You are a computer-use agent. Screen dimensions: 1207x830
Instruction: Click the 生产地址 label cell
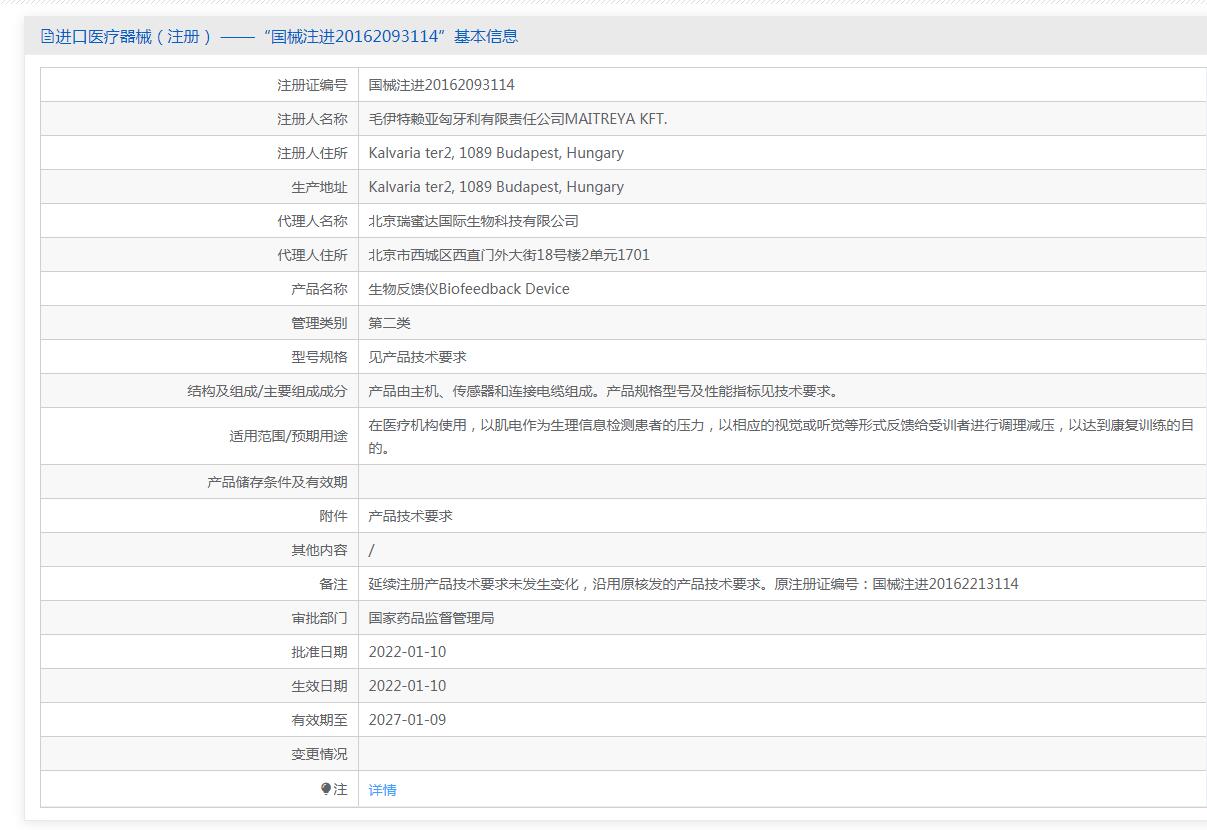pyautogui.click(x=199, y=187)
